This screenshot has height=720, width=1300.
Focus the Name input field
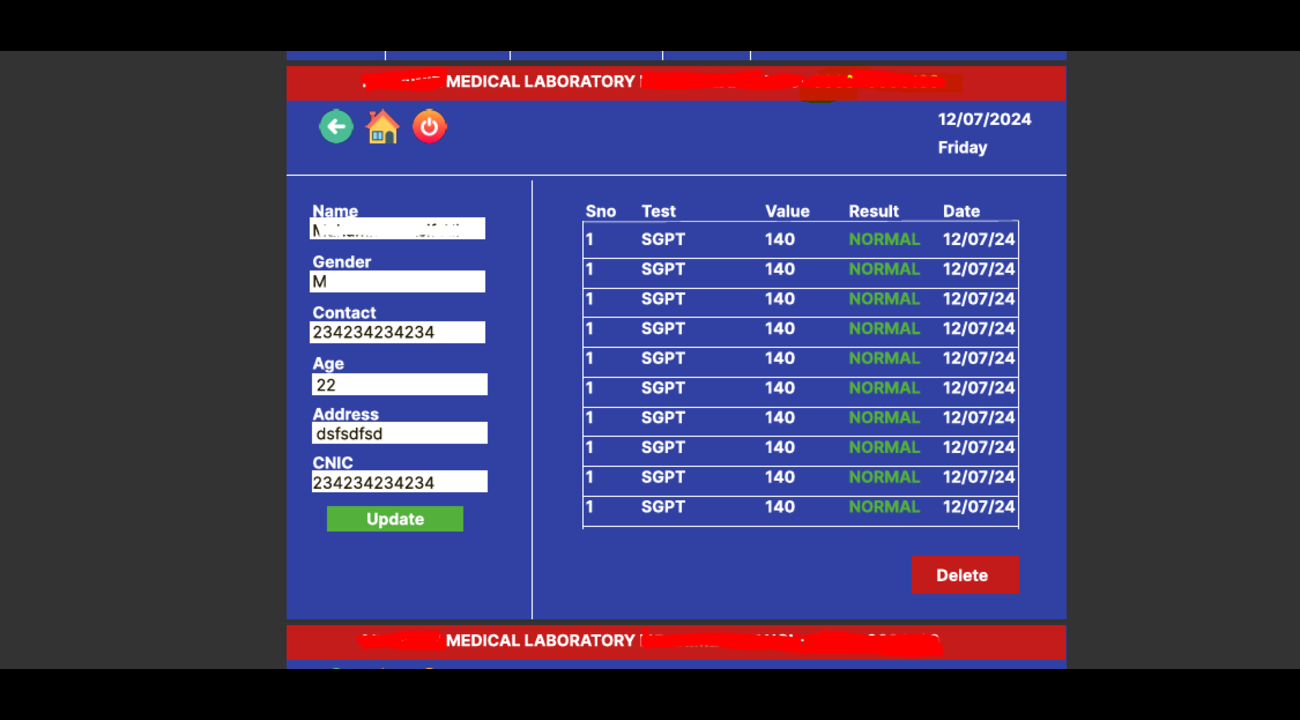tap(398, 229)
